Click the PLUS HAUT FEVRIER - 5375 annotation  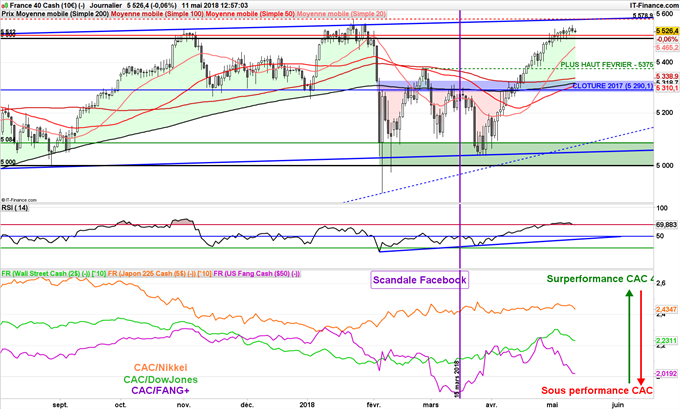[x=607, y=65]
